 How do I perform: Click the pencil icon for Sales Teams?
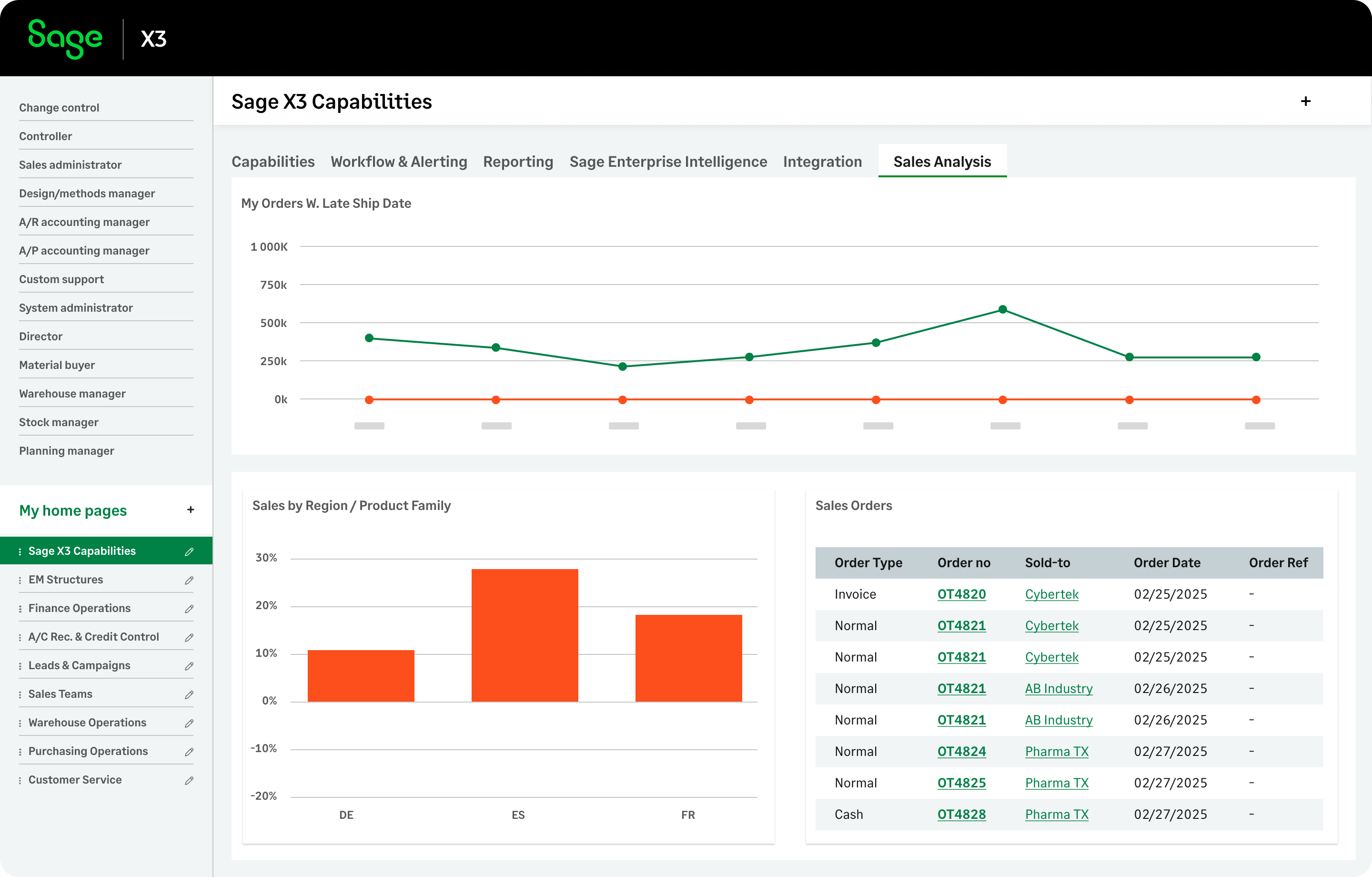click(x=189, y=694)
